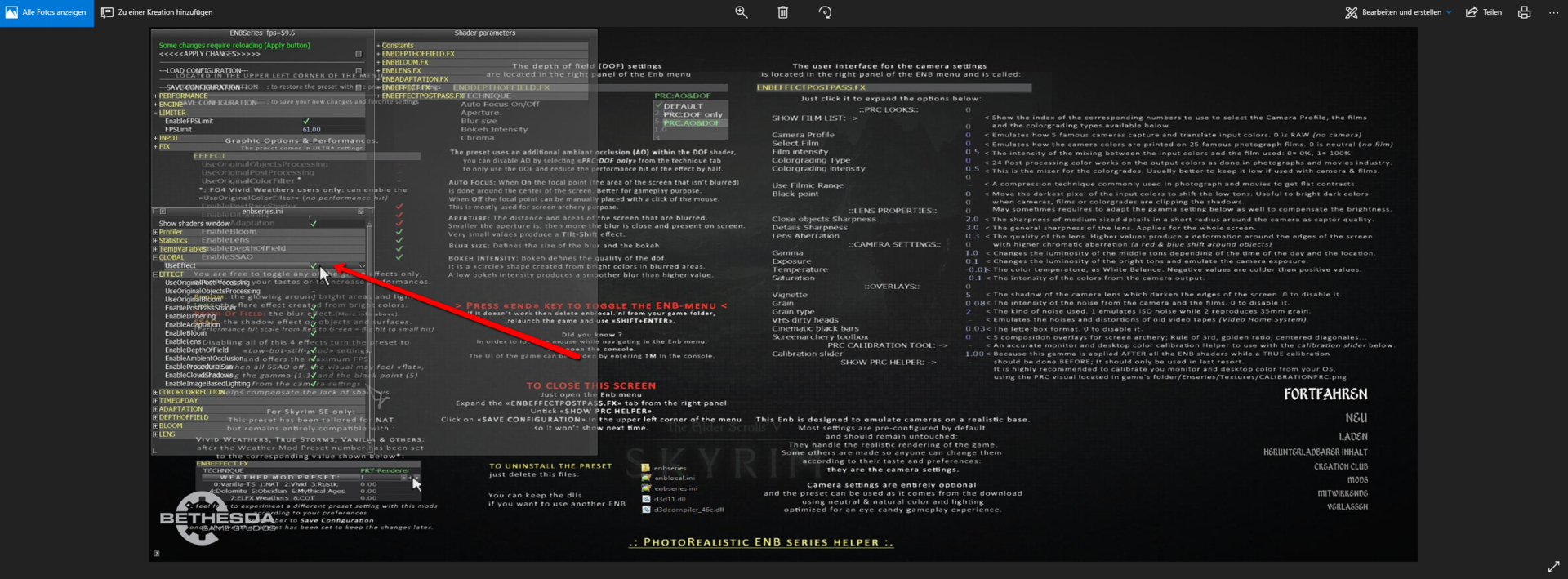1568x579 pixels.
Task: Expand the COLORCORRECTION node
Action: pyautogui.click(x=155, y=392)
